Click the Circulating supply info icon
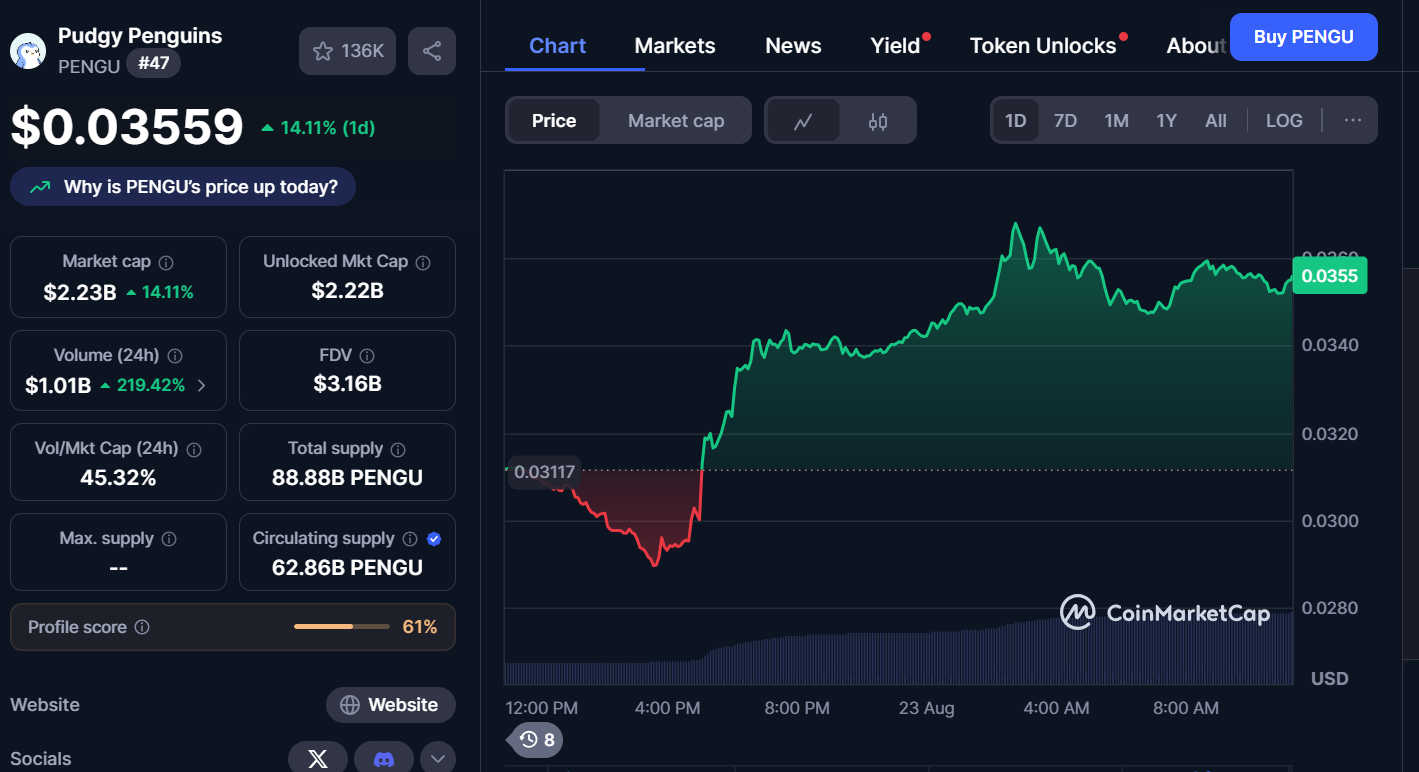 (x=410, y=539)
